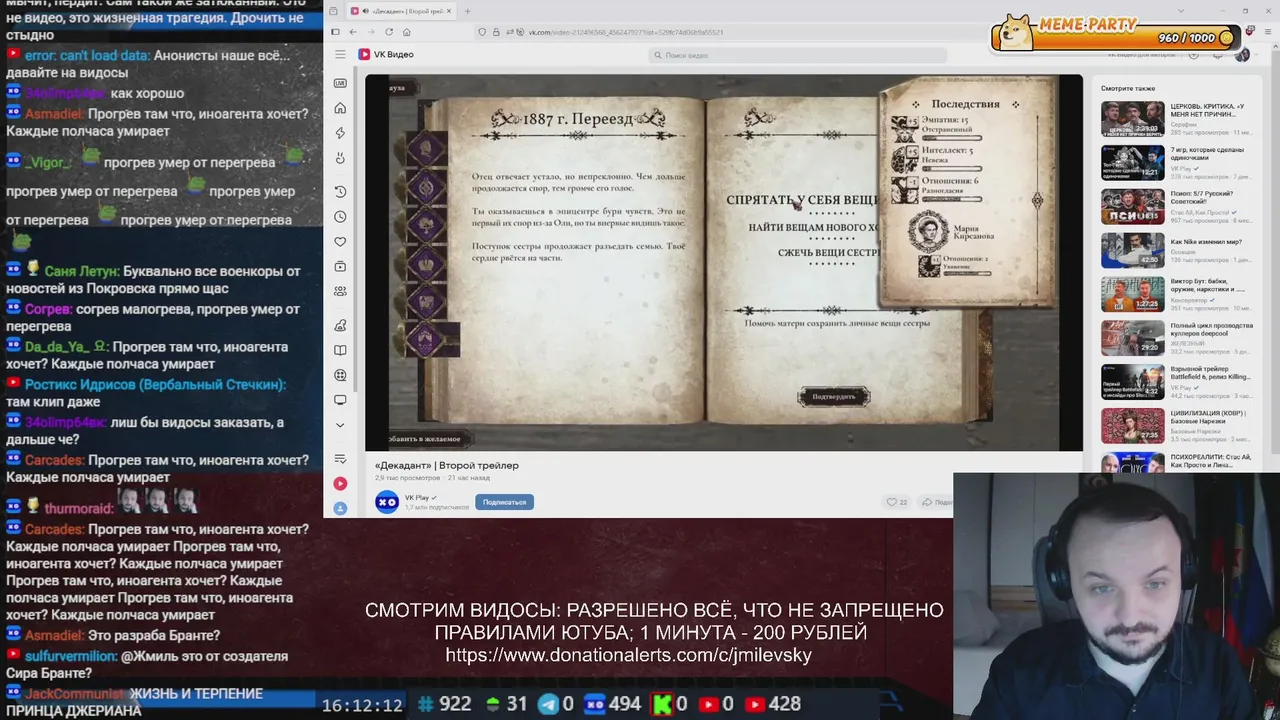1280x720 pixels.
Task: Open the kids bunny sidebar icon
Action: 340,158
